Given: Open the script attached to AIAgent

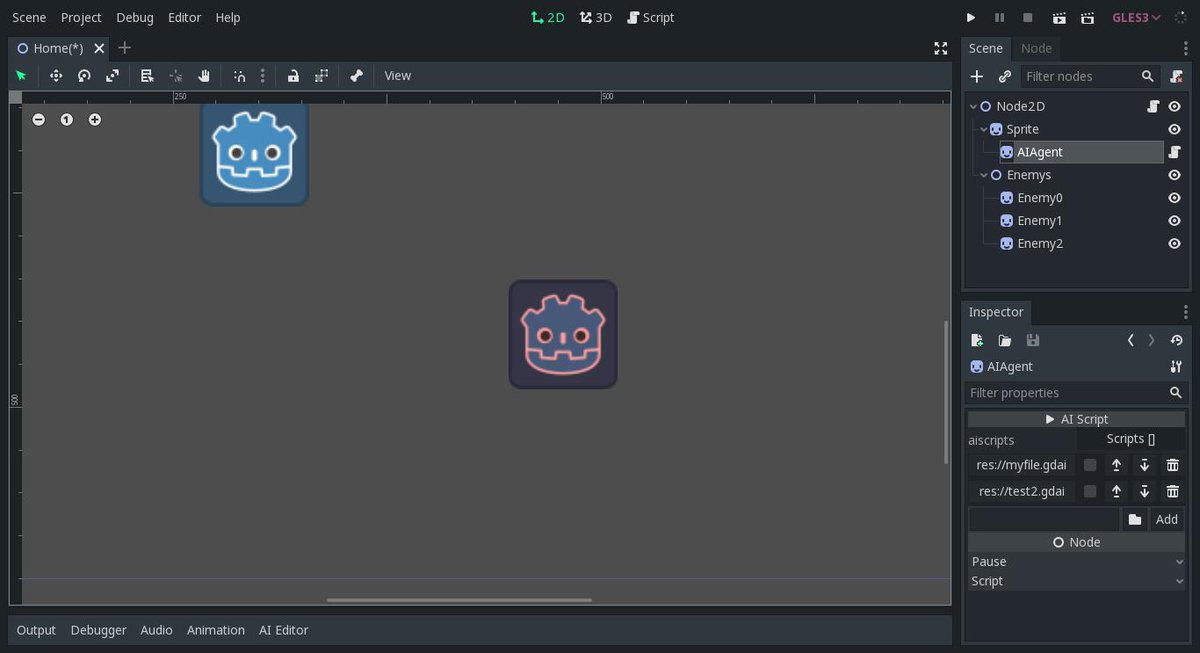Looking at the screenshot, I should [1175, 152].
